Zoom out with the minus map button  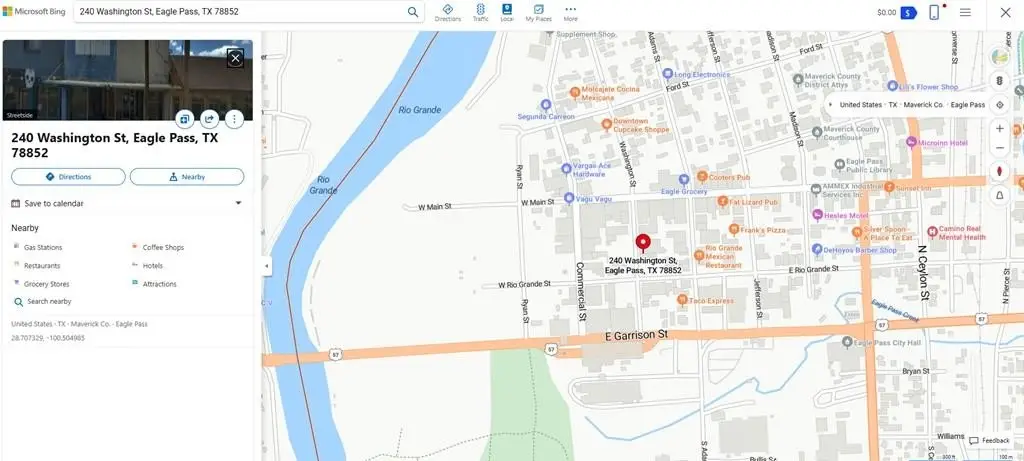[999, 148]
